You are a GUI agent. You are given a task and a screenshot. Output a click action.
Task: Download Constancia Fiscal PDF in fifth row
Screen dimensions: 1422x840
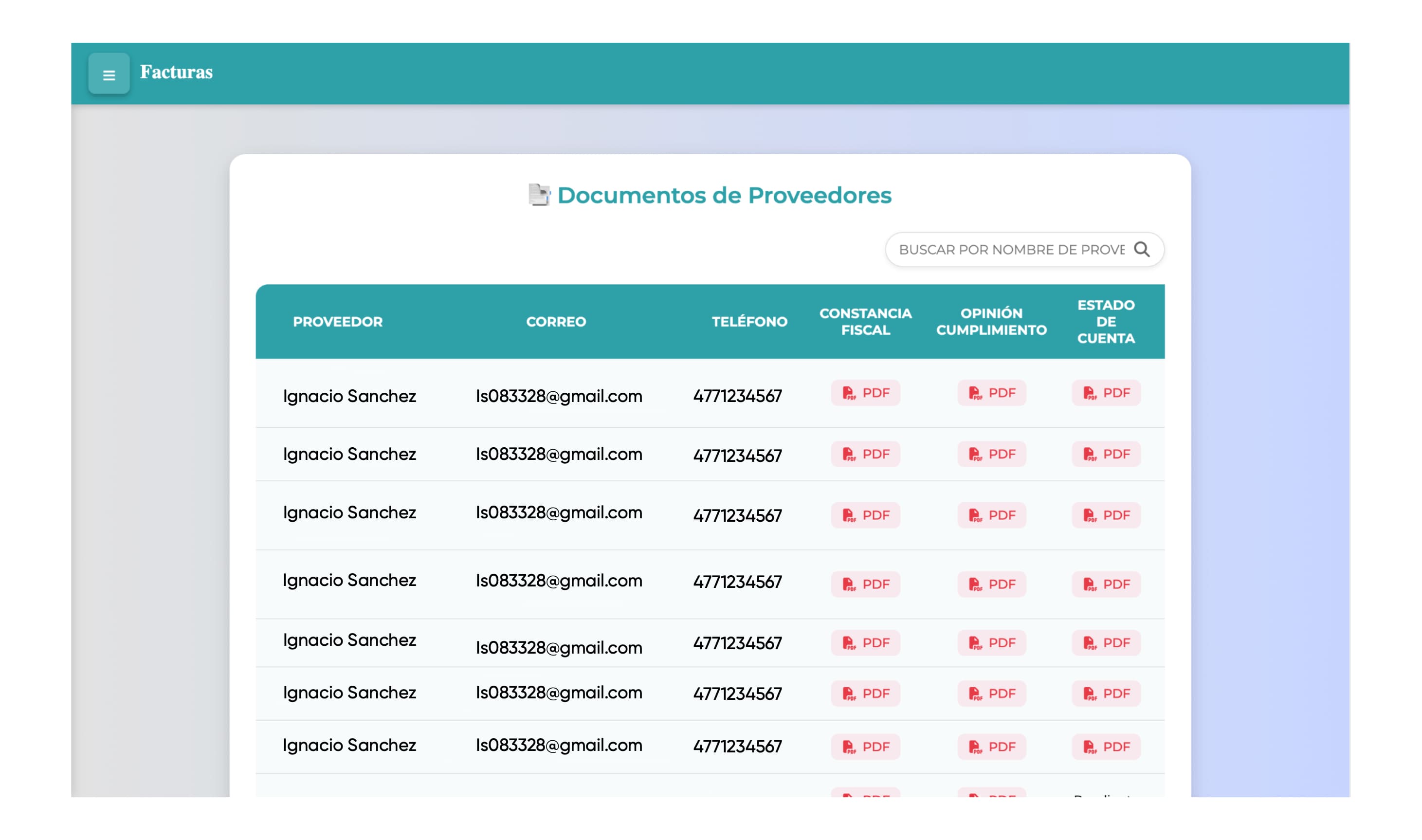[866, 643]
